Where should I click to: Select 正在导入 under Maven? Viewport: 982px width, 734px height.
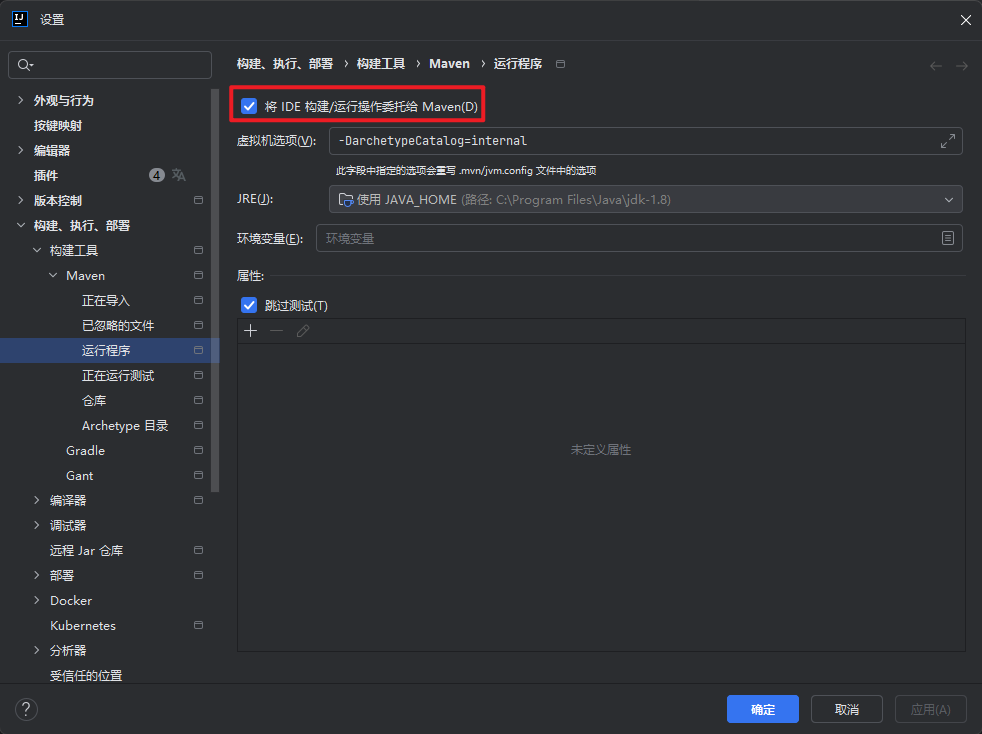(x=106, y=301)
